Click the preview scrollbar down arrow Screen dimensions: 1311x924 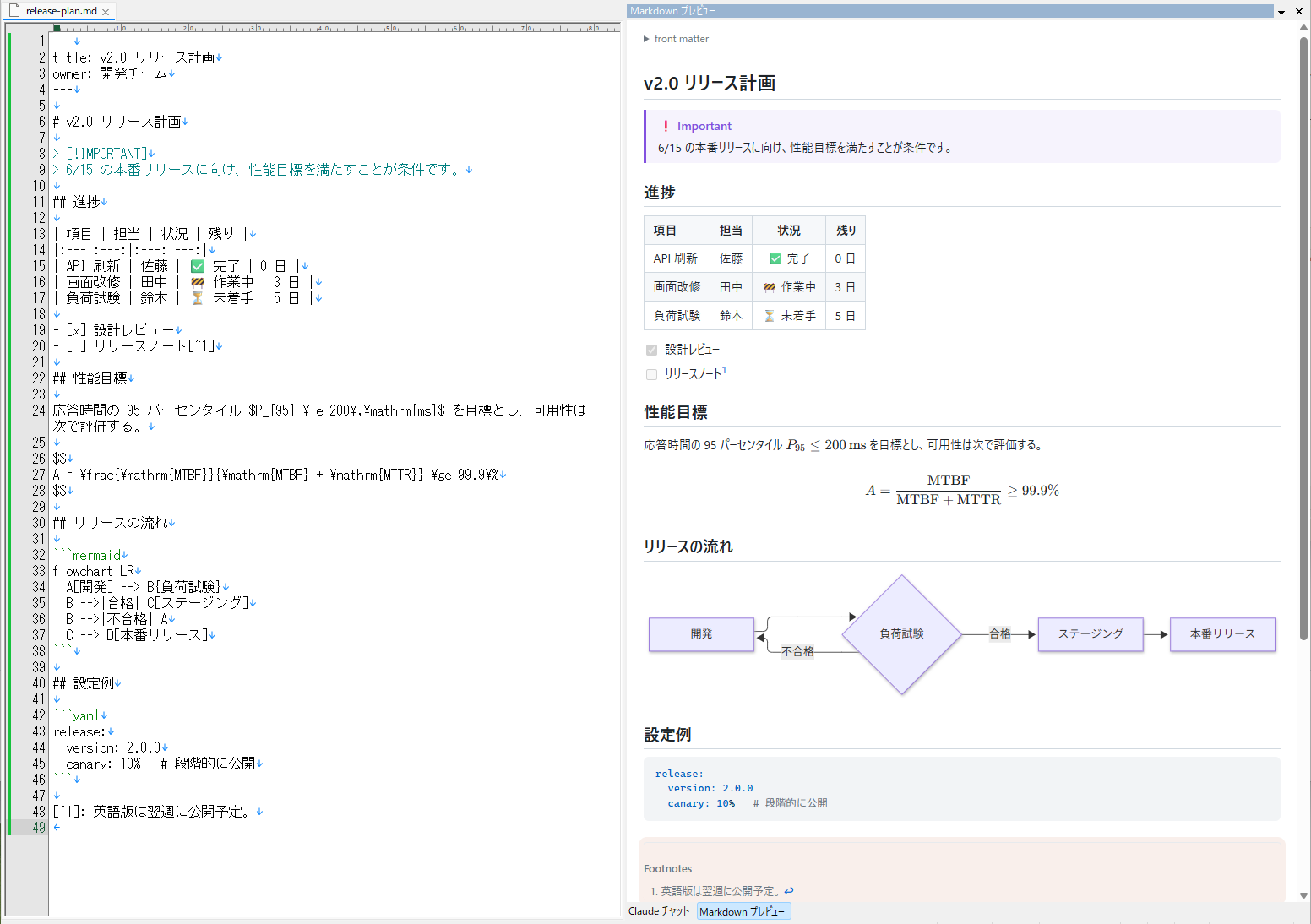[1303, 895]
